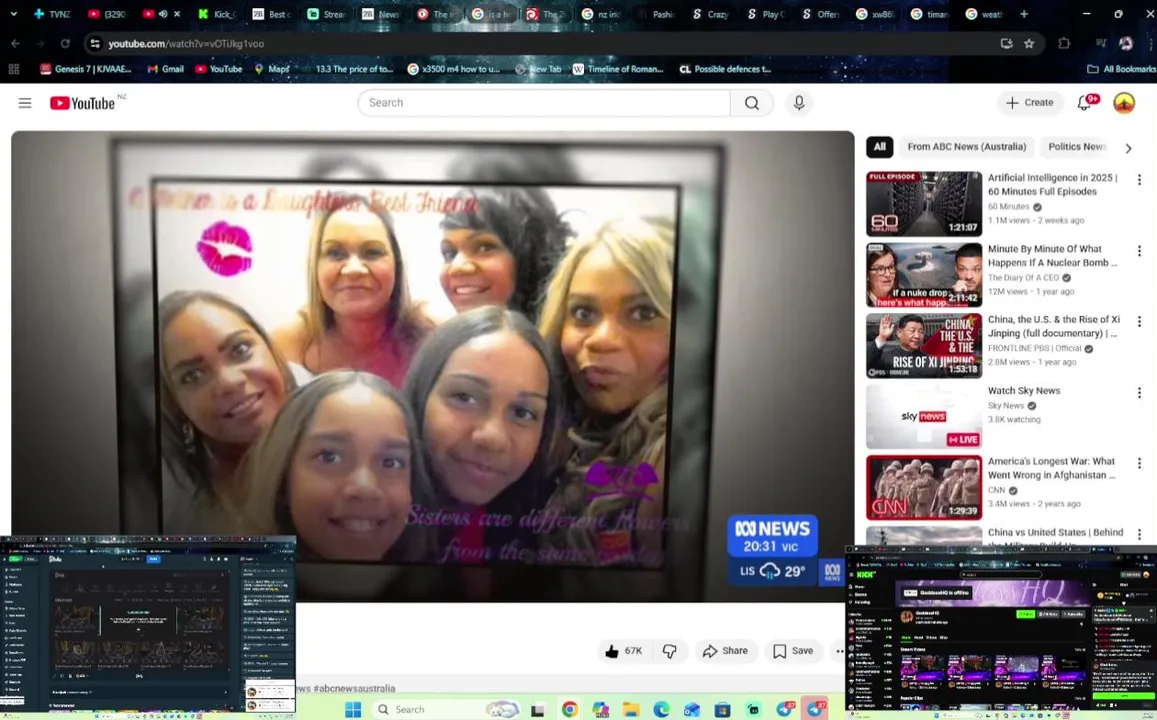Open the Chrome apps grid shortcut
The width and height of the screenshot is (1157, 720).
coord(13,69)
